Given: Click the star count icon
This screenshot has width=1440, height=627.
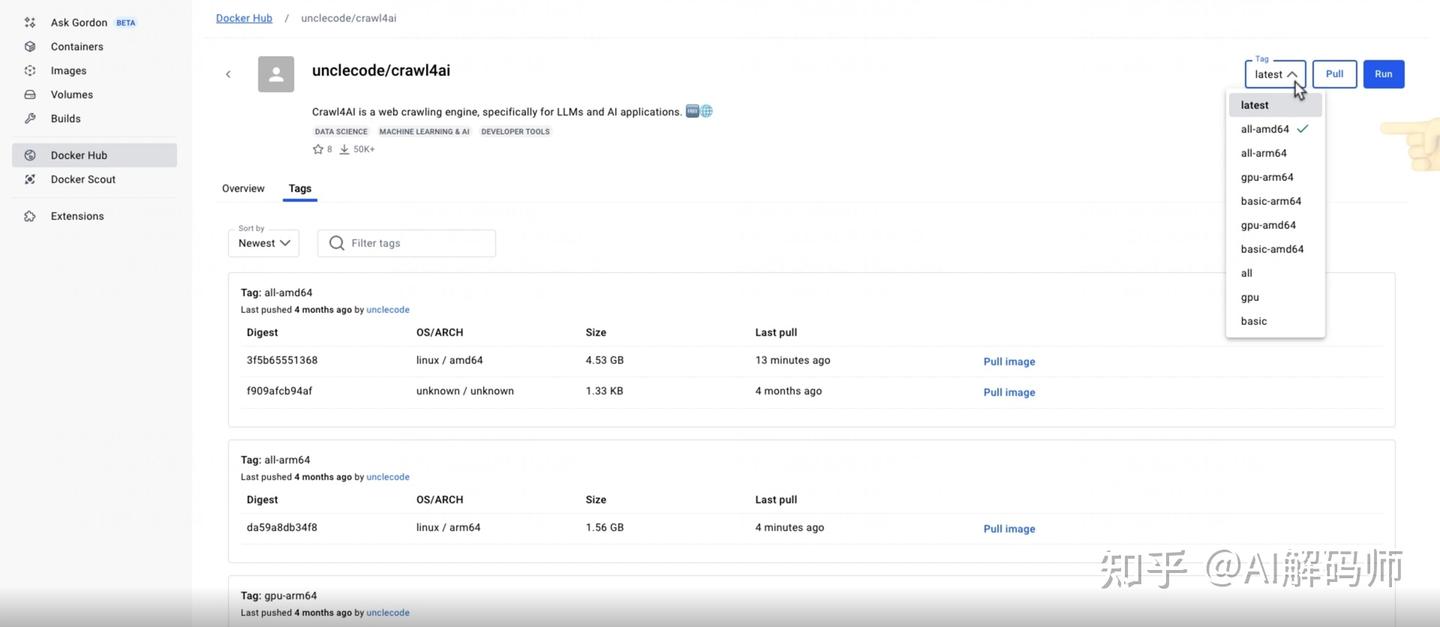Looking at the screenshot, I should pyautogui.click(x=318, y=149).
